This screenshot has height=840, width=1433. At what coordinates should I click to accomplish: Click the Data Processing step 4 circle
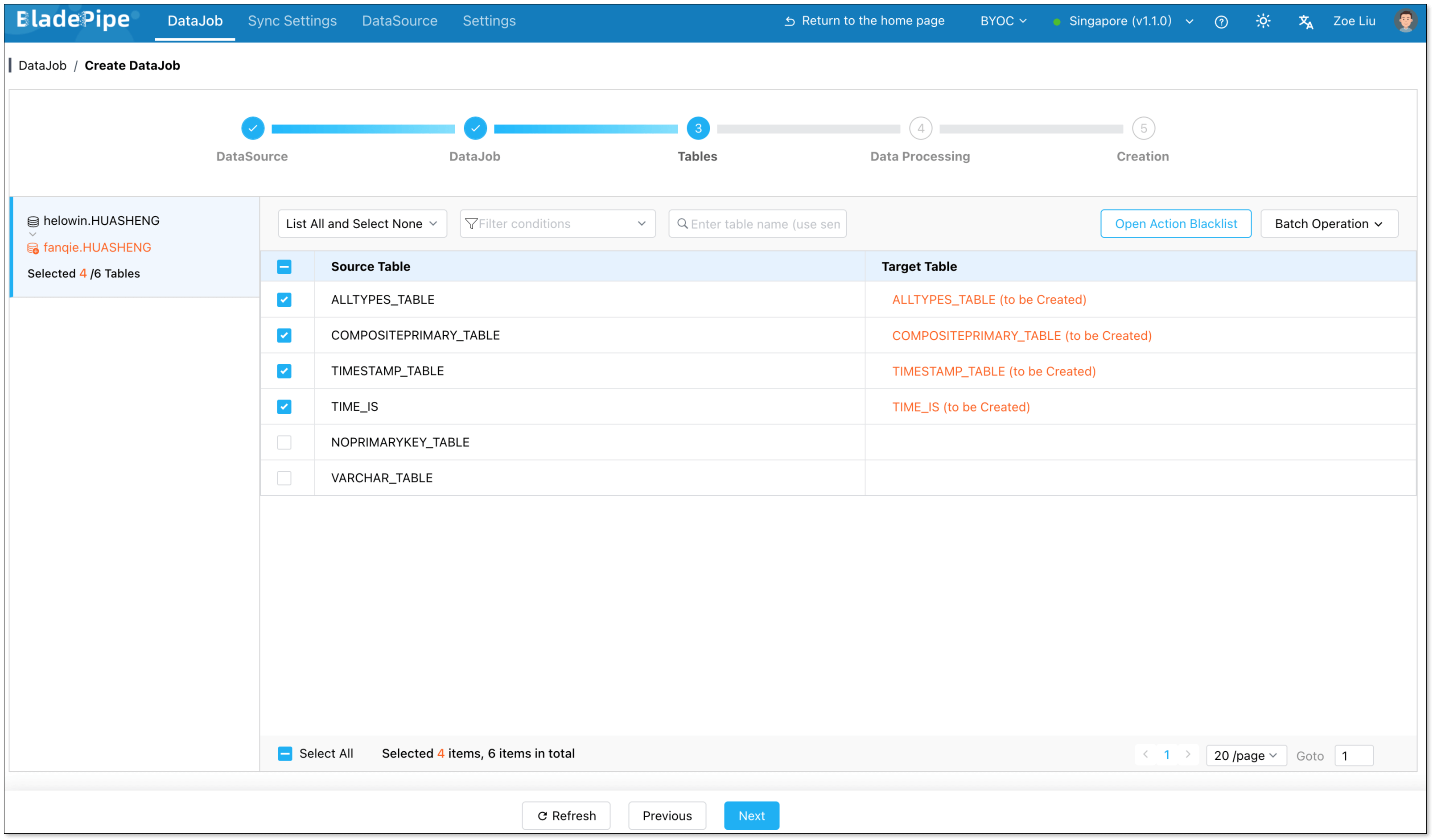920,128
